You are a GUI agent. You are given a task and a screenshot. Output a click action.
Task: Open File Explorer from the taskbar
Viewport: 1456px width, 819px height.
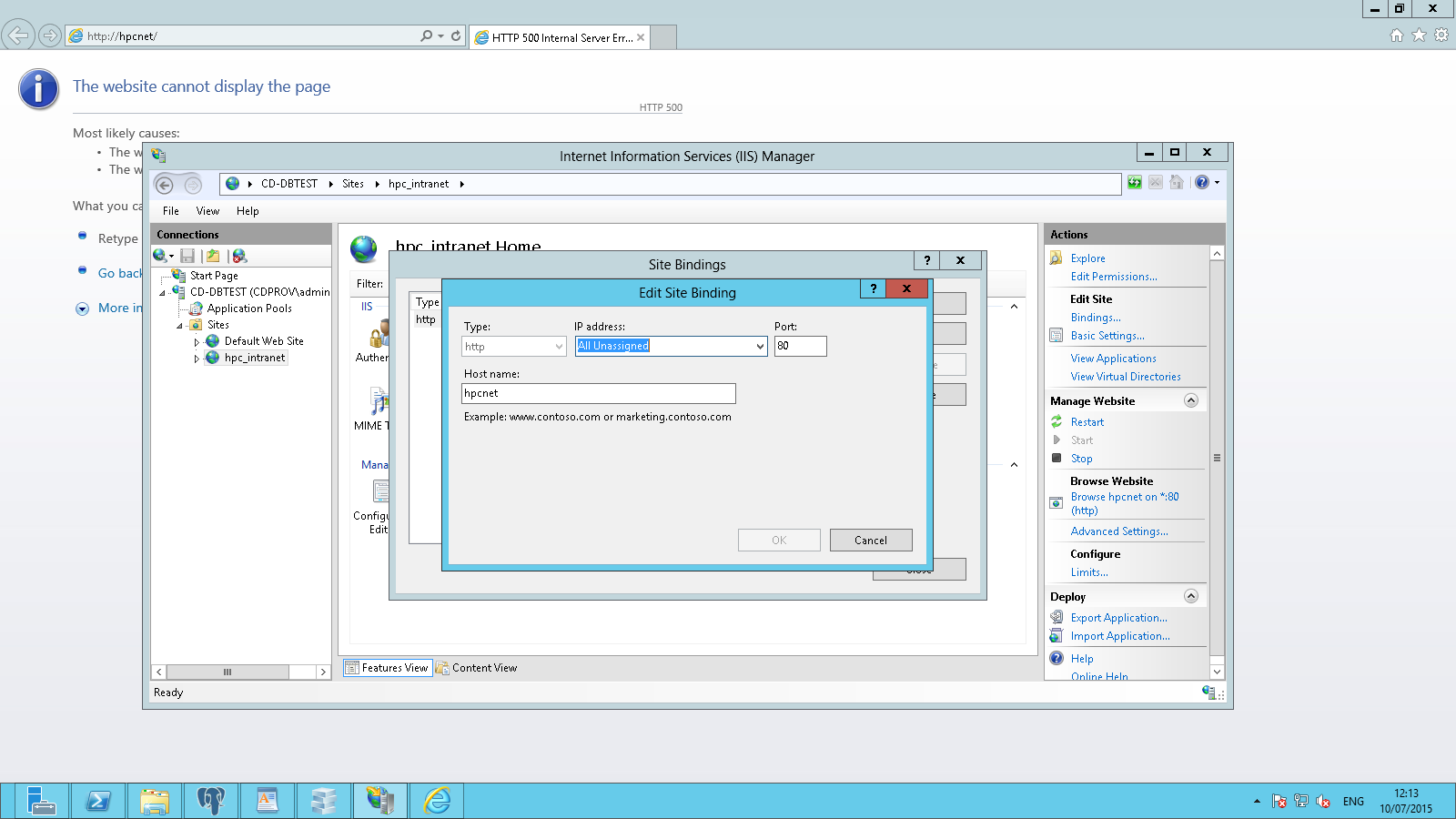[154, 801]
